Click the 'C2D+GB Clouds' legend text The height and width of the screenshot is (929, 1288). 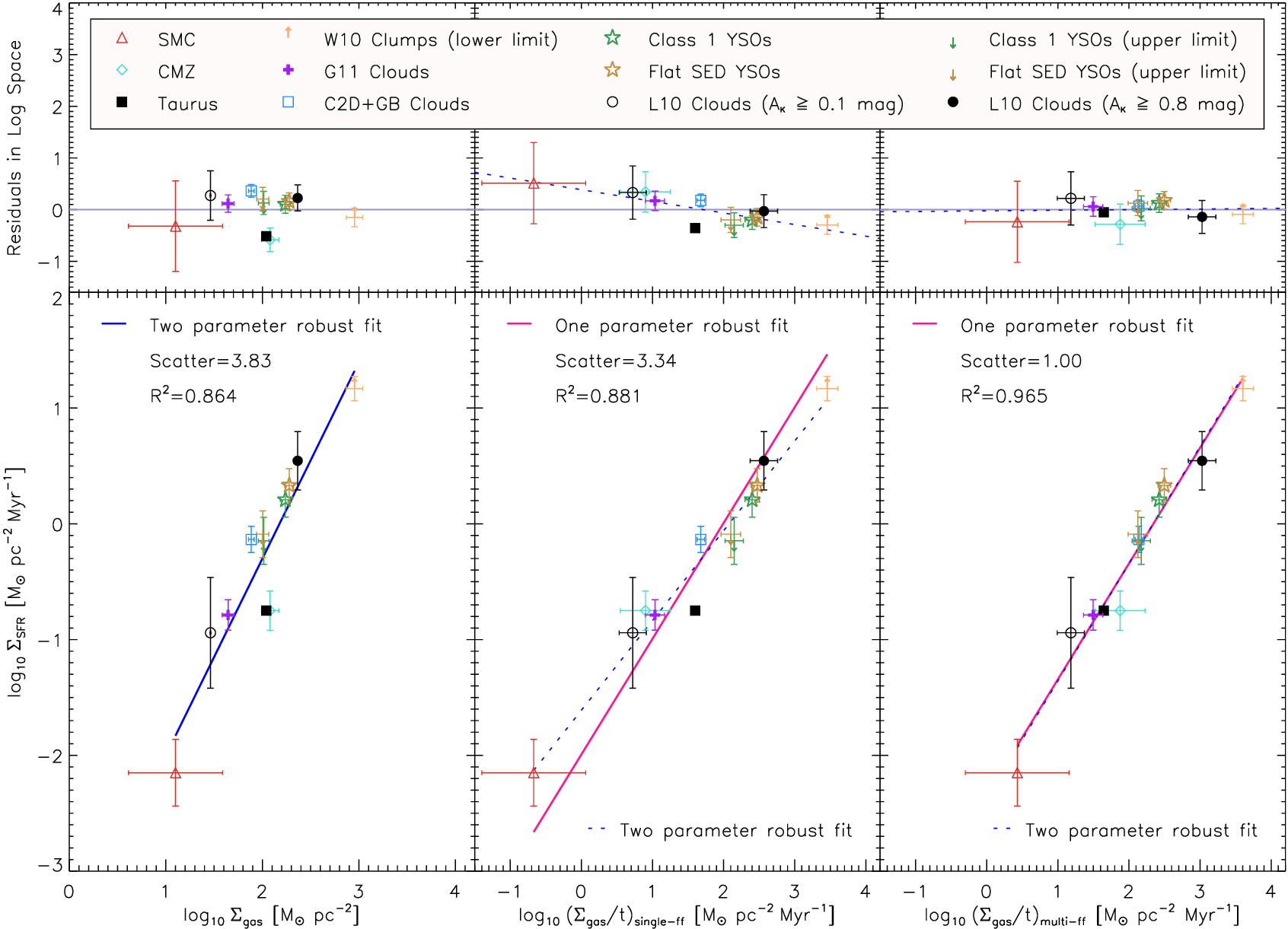point(397,103)
